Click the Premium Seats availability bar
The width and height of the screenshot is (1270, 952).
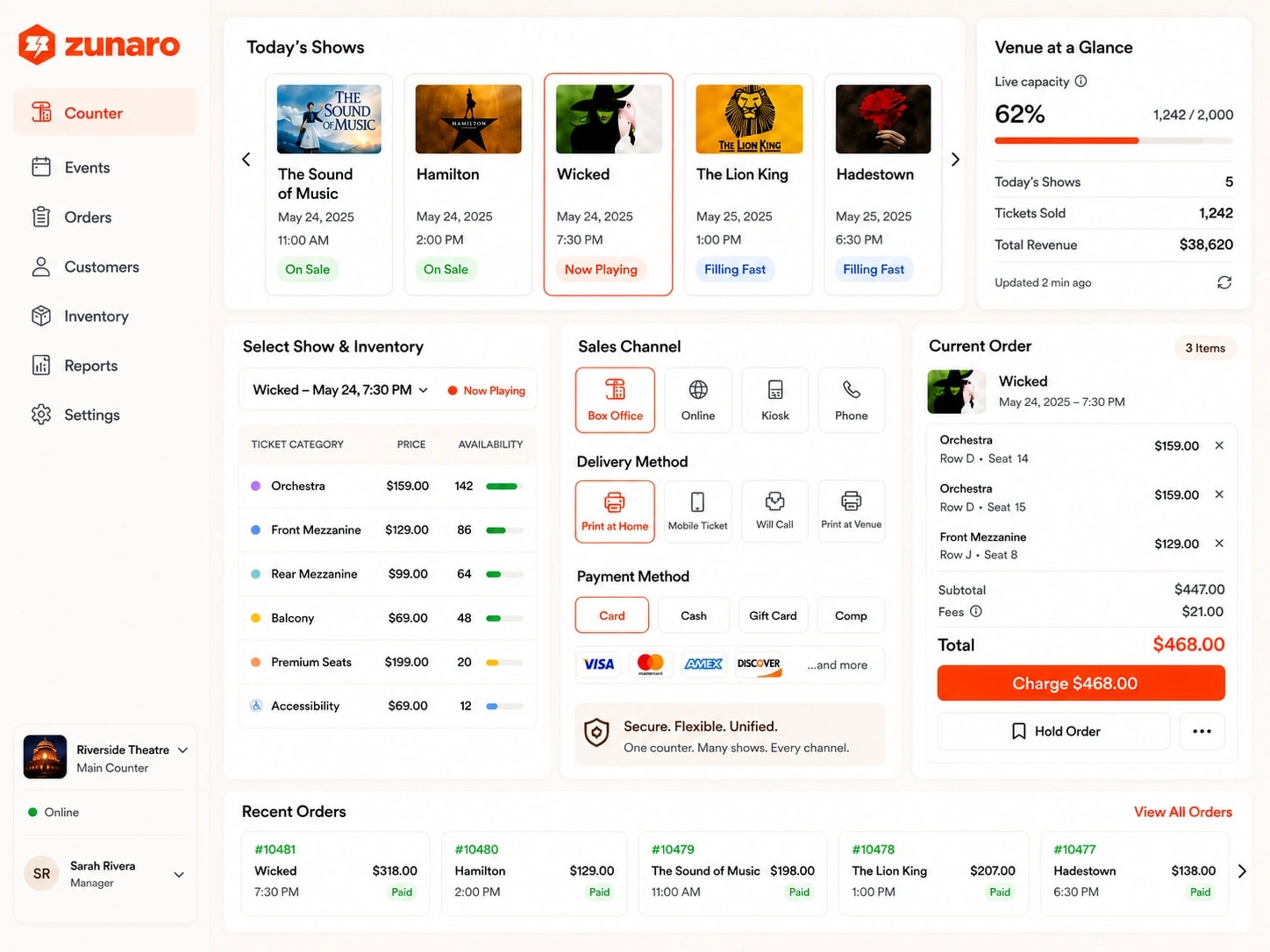coord(504,662)
